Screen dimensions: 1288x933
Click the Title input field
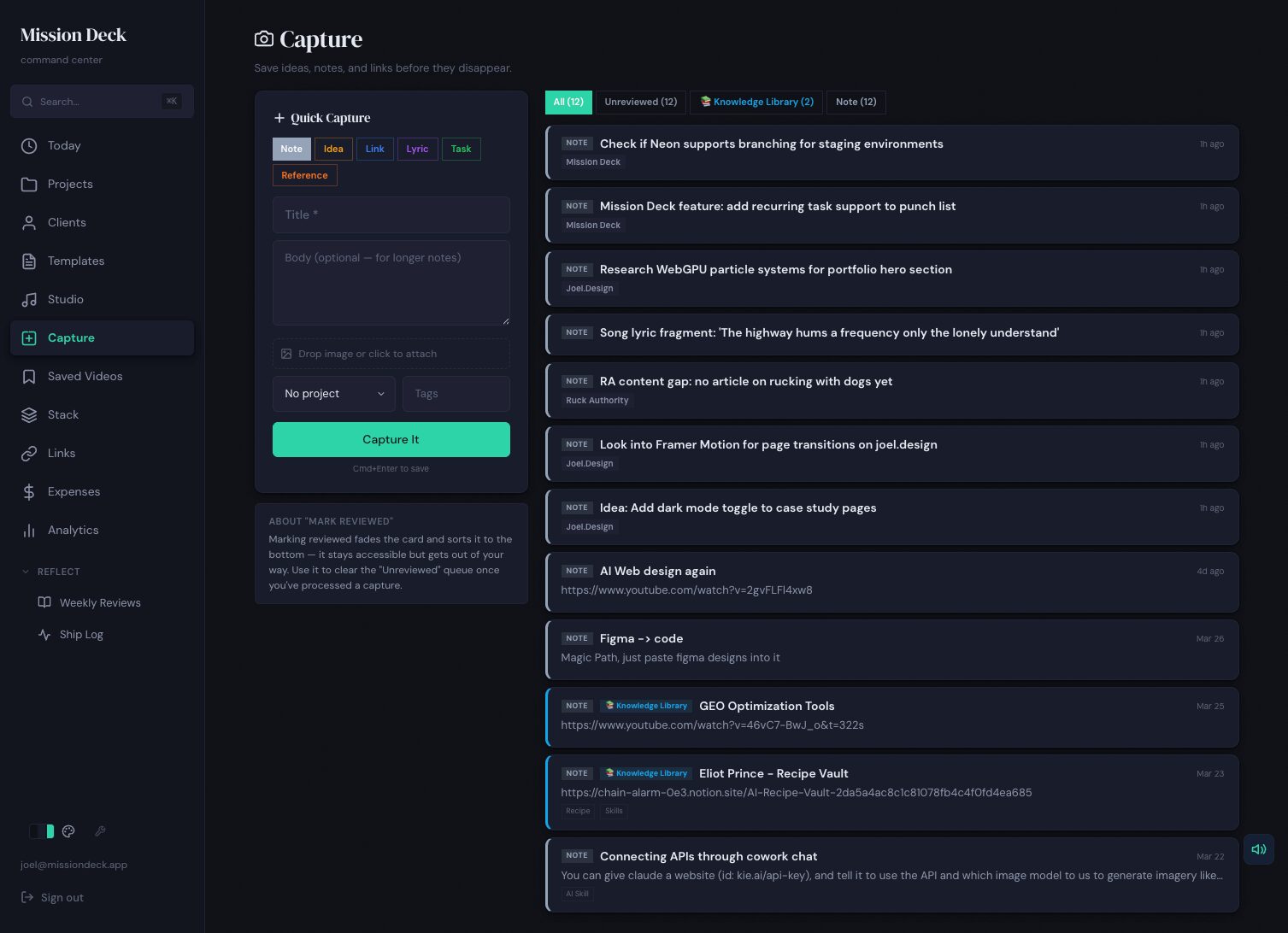[x=391, y=215]
